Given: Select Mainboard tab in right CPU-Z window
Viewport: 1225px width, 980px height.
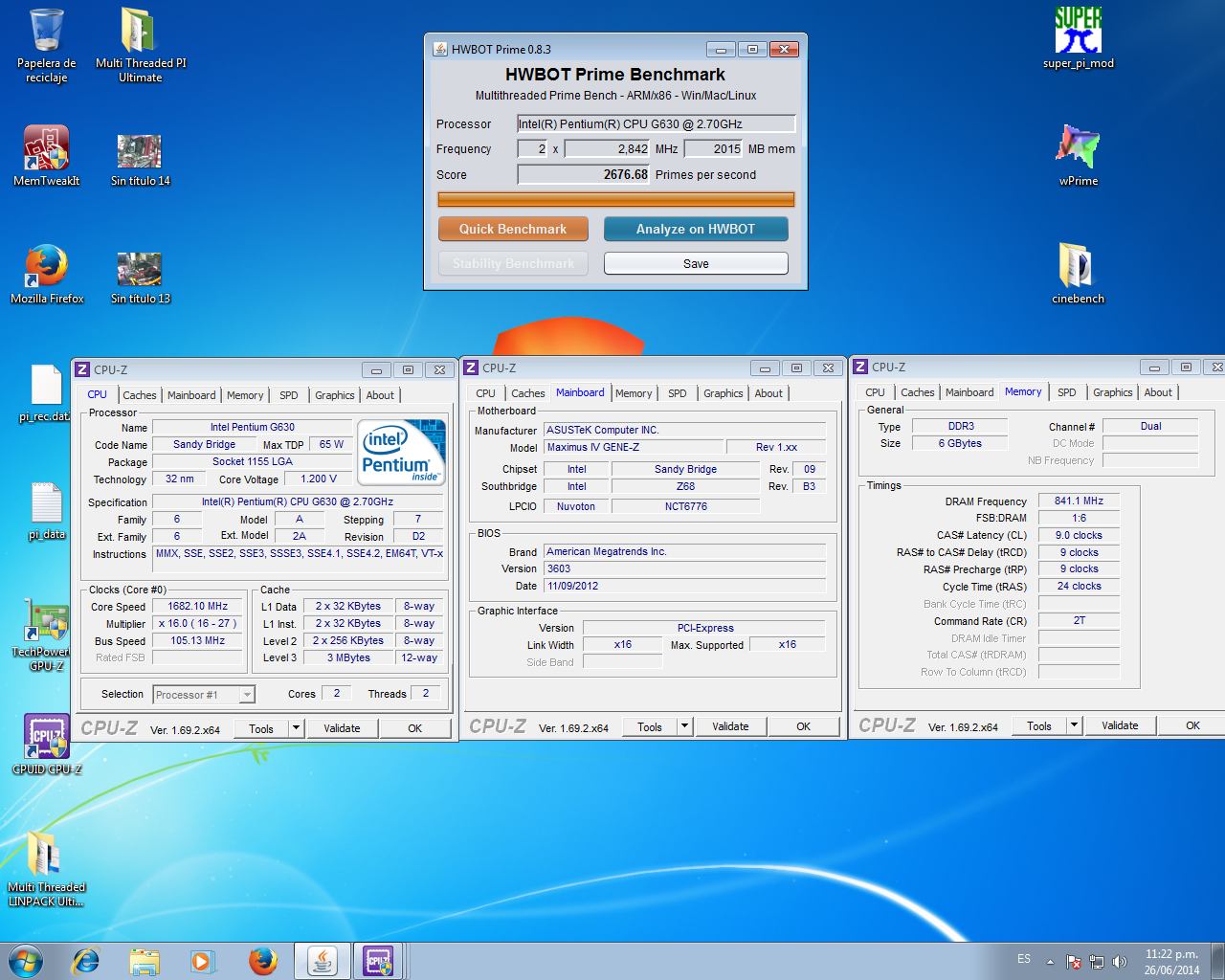Looking at the screenshot, I should [x=969, y=392].
